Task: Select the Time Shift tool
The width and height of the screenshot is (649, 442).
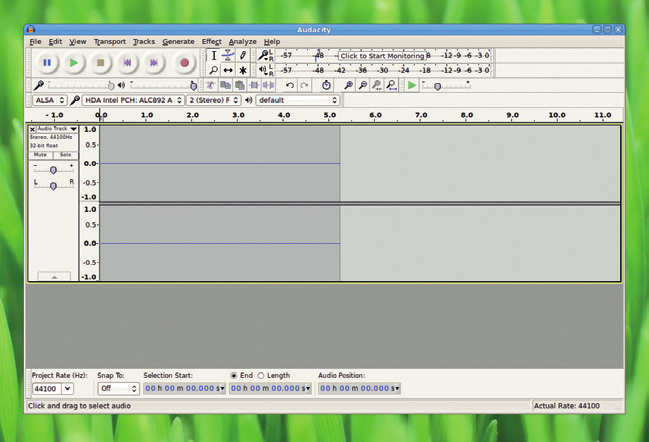Action: point(228,70)
